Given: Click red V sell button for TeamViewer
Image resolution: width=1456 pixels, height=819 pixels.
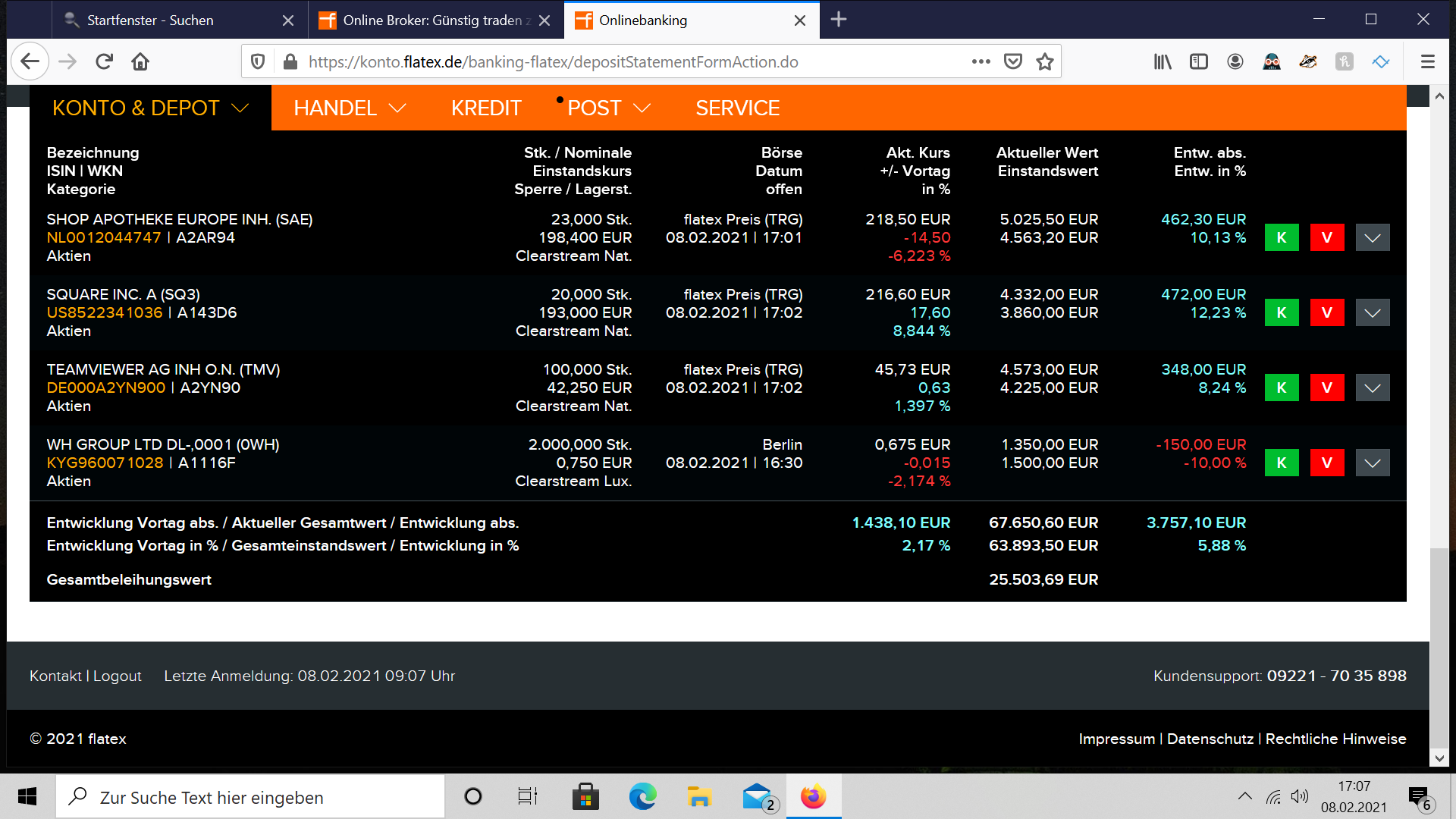Looking at the screenshot, I should pyautogui.click(x=1326, y=388).
